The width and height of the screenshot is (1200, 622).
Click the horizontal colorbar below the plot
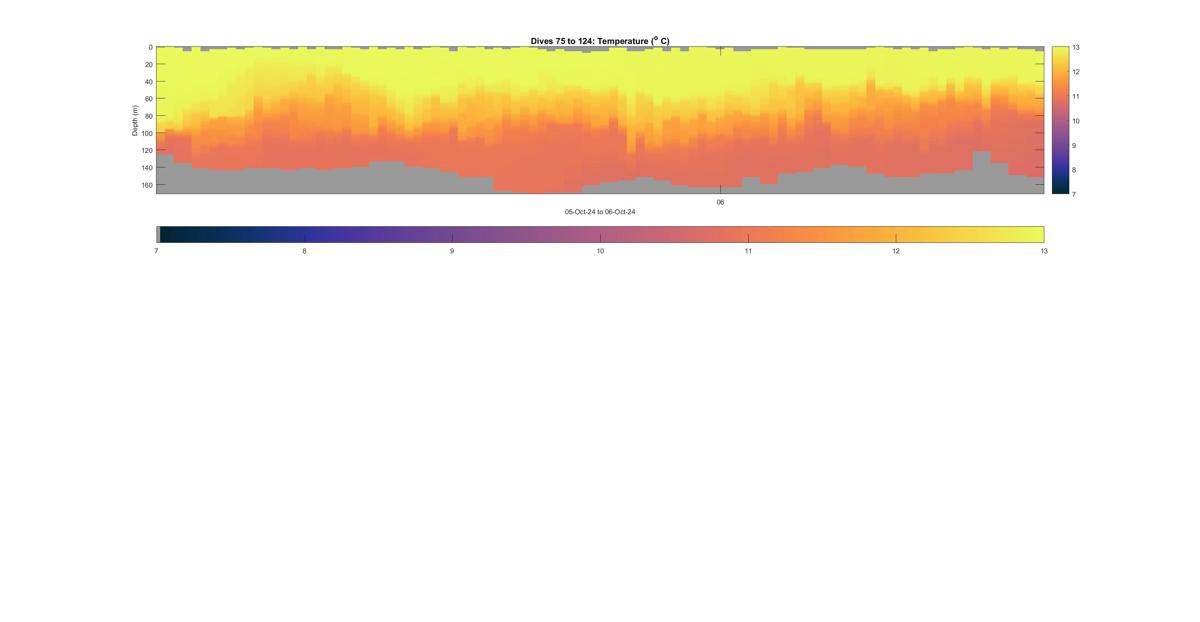tap(600, 234)
